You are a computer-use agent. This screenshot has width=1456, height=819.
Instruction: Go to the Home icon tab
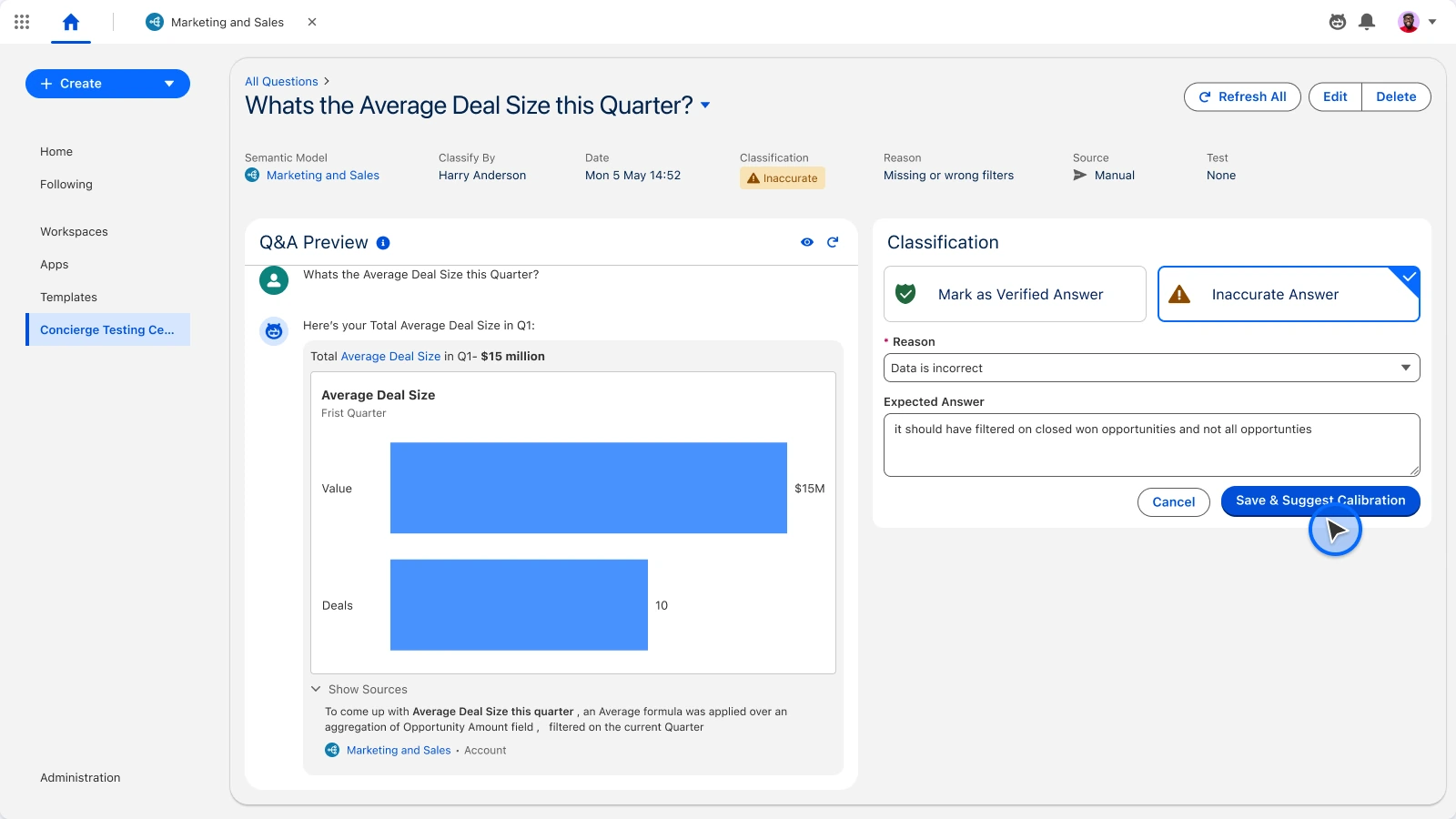71,22
